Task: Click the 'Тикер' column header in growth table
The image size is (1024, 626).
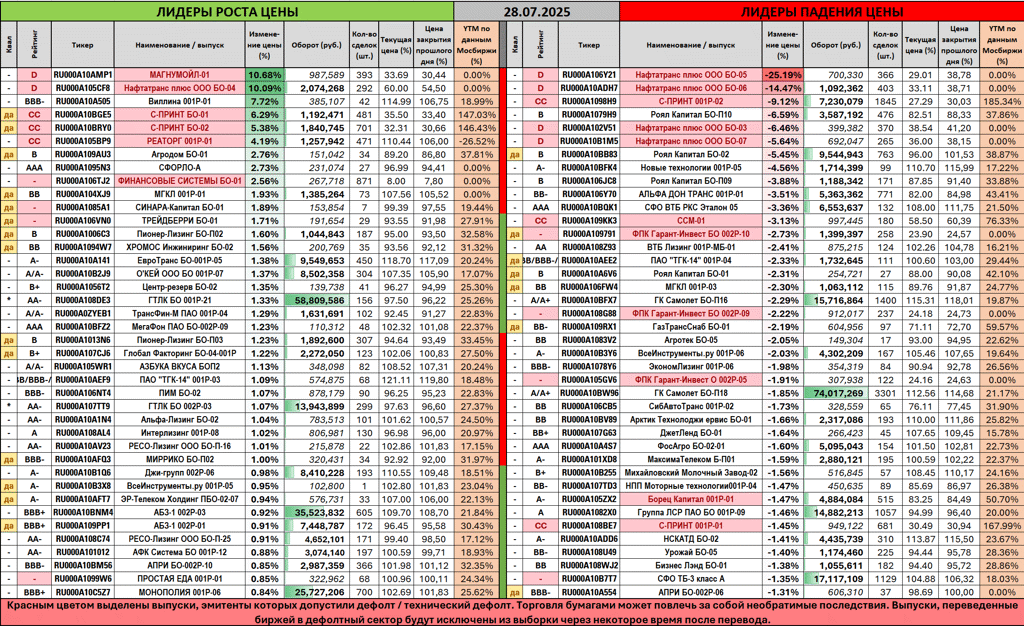Action: coord(82,45)
